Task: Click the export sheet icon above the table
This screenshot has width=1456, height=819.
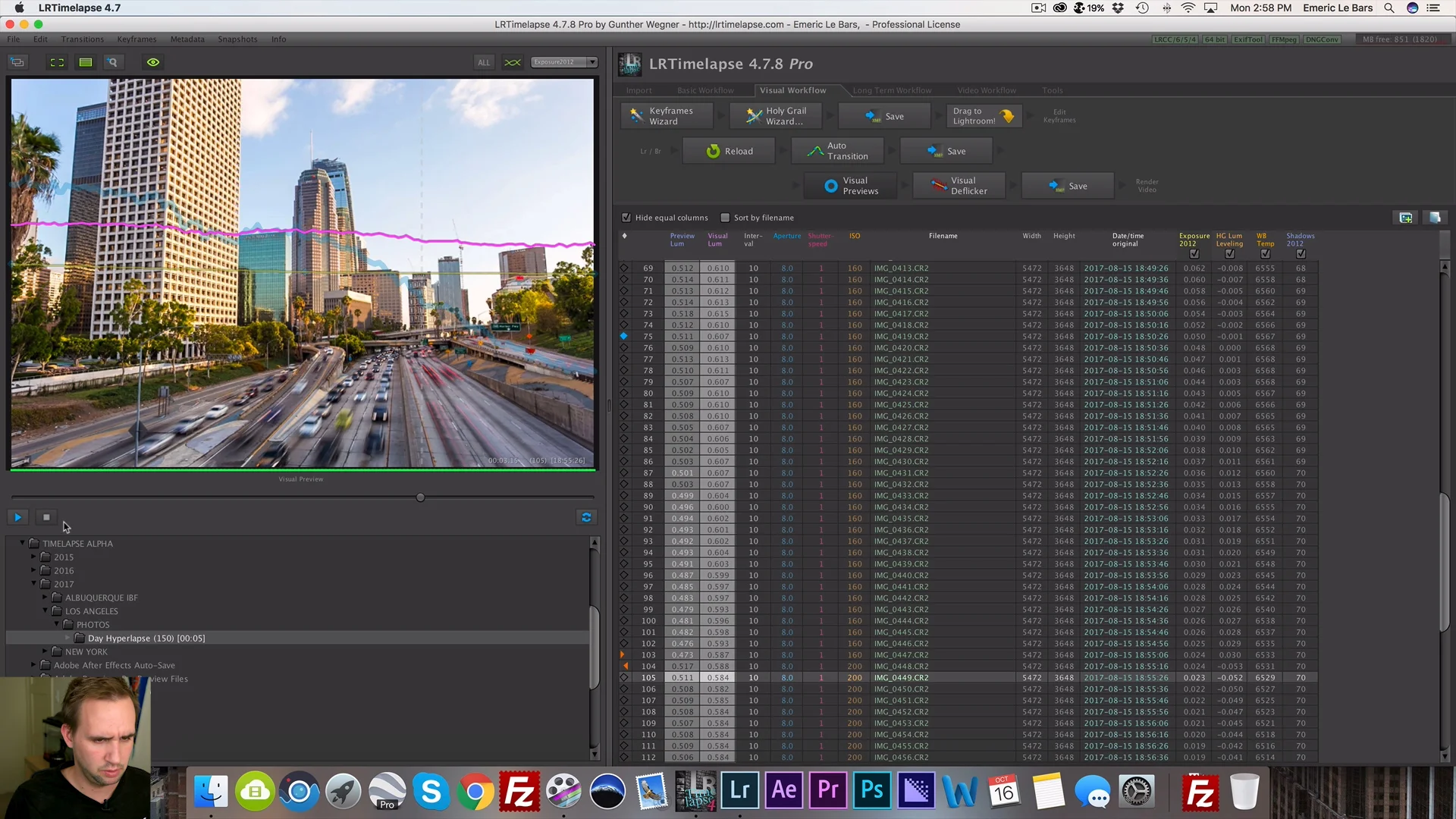Action: point(1435,218)
